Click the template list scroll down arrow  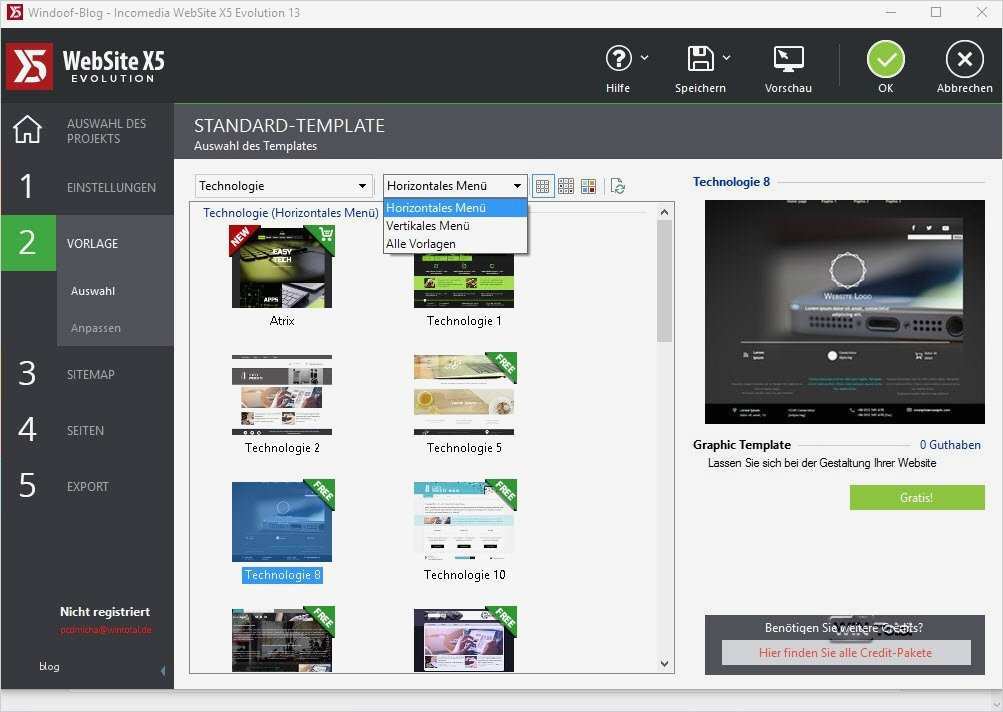coord(665,664)
